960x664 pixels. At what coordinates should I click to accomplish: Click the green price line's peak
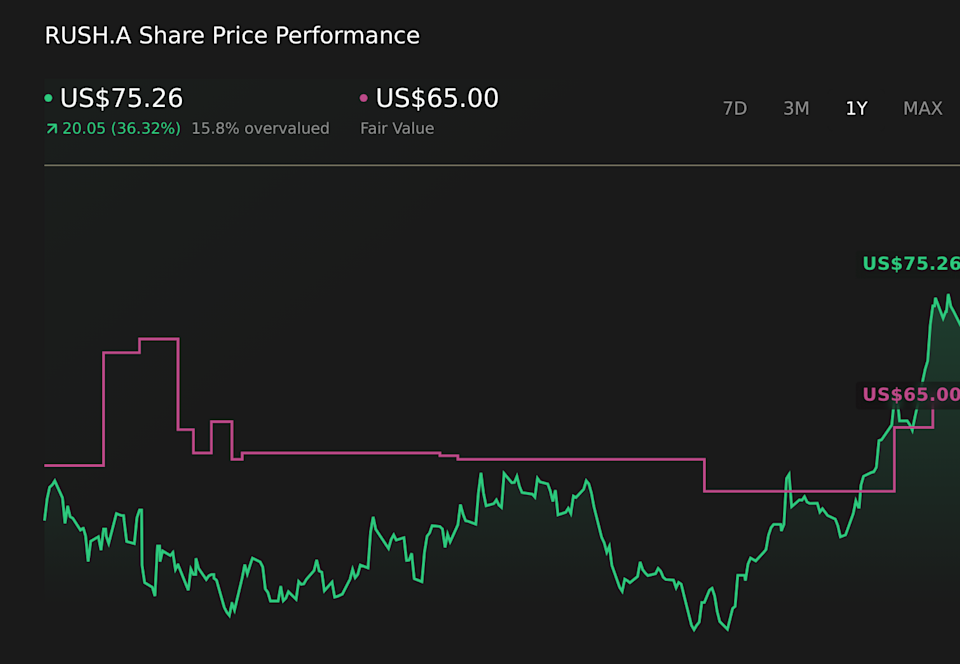pyautogui.click(x=948, y=296)
